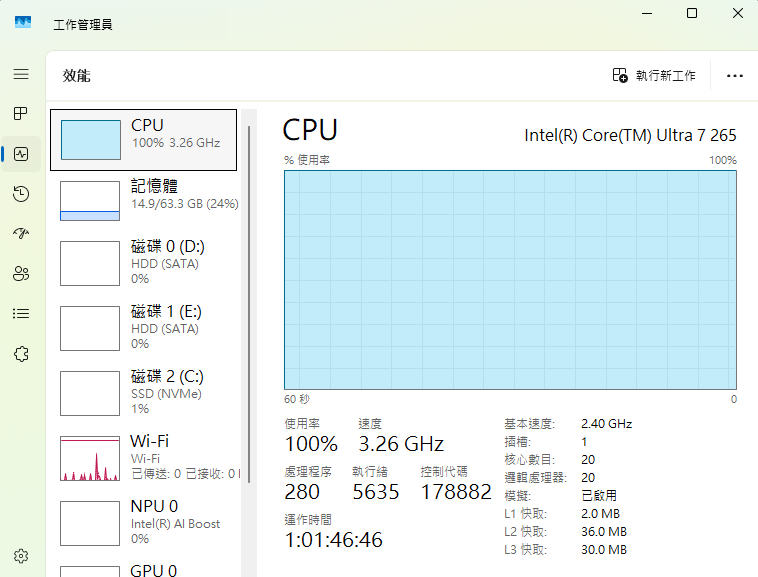Click the % 使用率 graph label
The width and height of the screenshot is (758, 577).
click(x=307, y=160)
